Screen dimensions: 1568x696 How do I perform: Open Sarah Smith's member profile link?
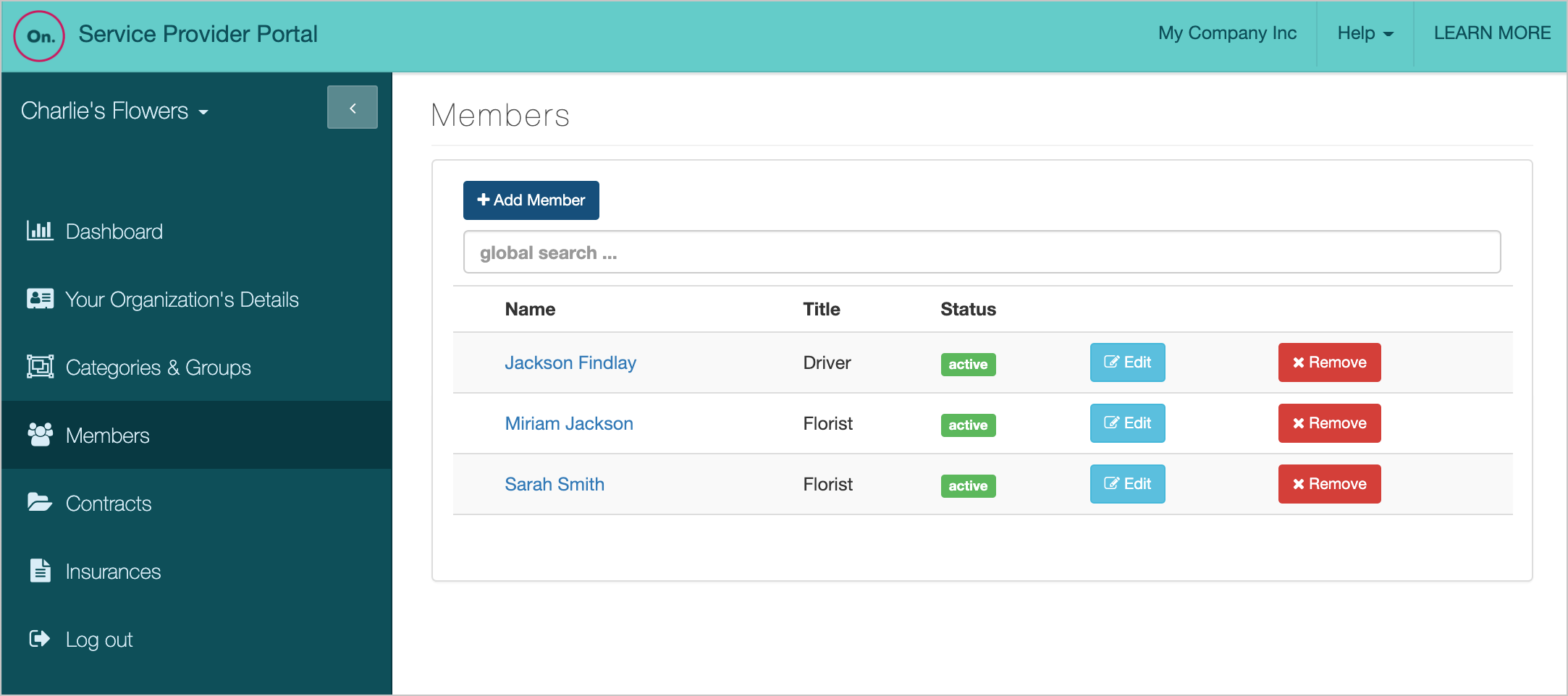point(555,484)
